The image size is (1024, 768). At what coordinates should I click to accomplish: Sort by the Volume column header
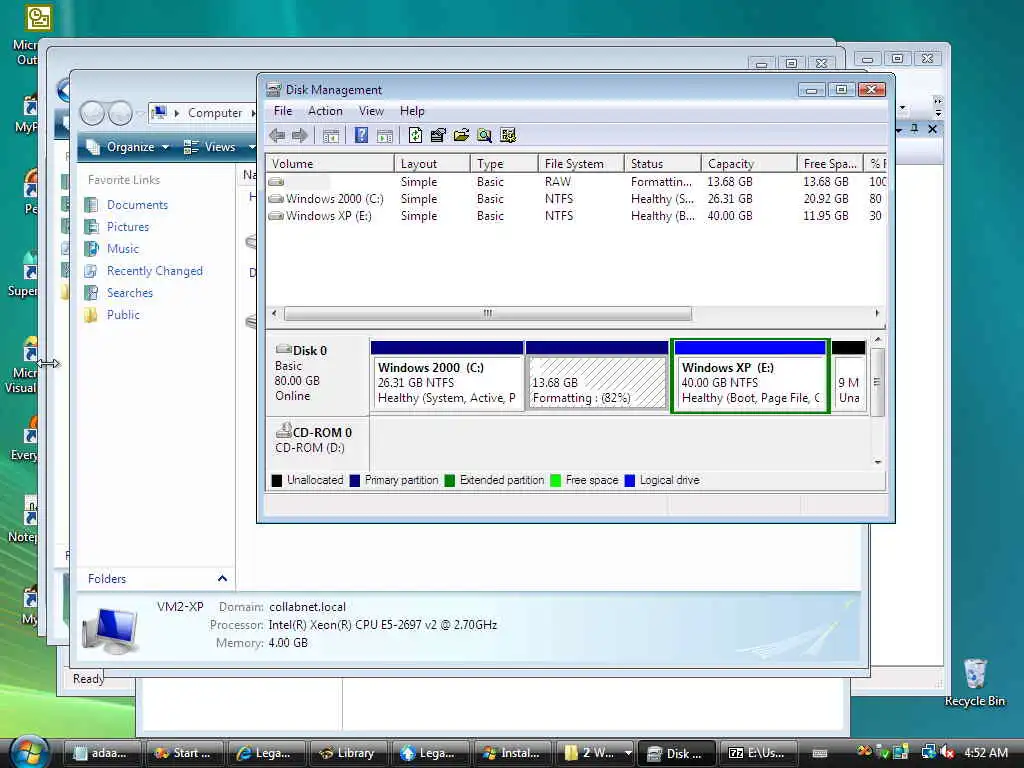tap(329, 163)
